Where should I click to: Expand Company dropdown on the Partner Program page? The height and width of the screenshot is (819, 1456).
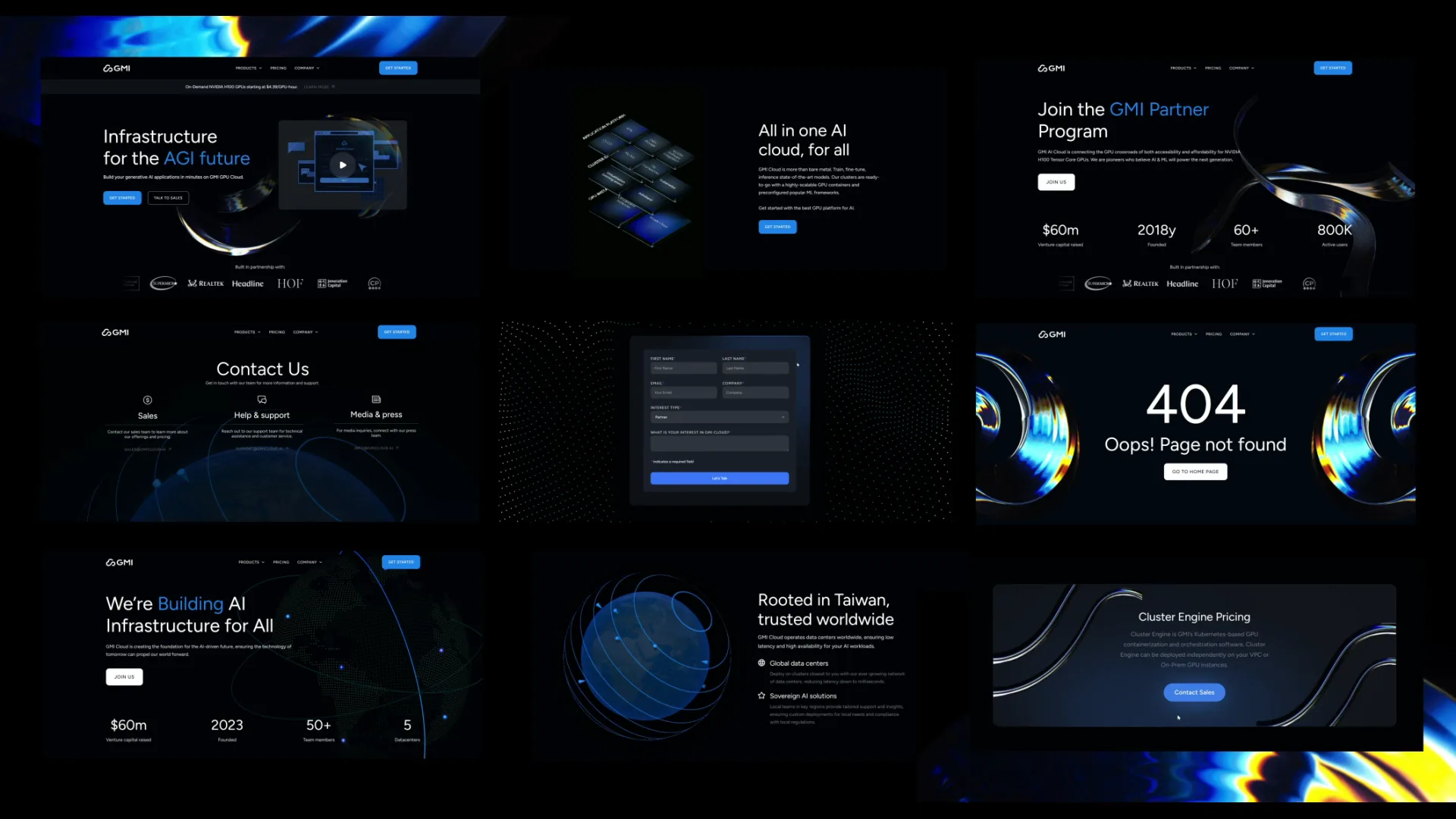(1242, 68)
